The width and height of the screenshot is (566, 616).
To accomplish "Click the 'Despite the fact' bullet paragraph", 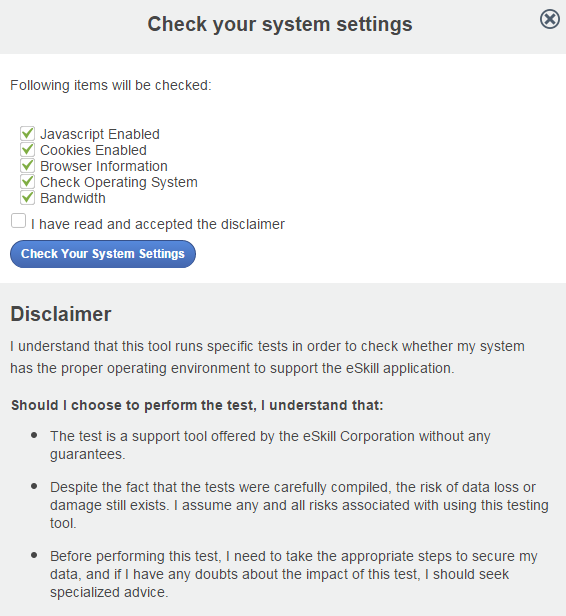I will (x=299, y=505).
